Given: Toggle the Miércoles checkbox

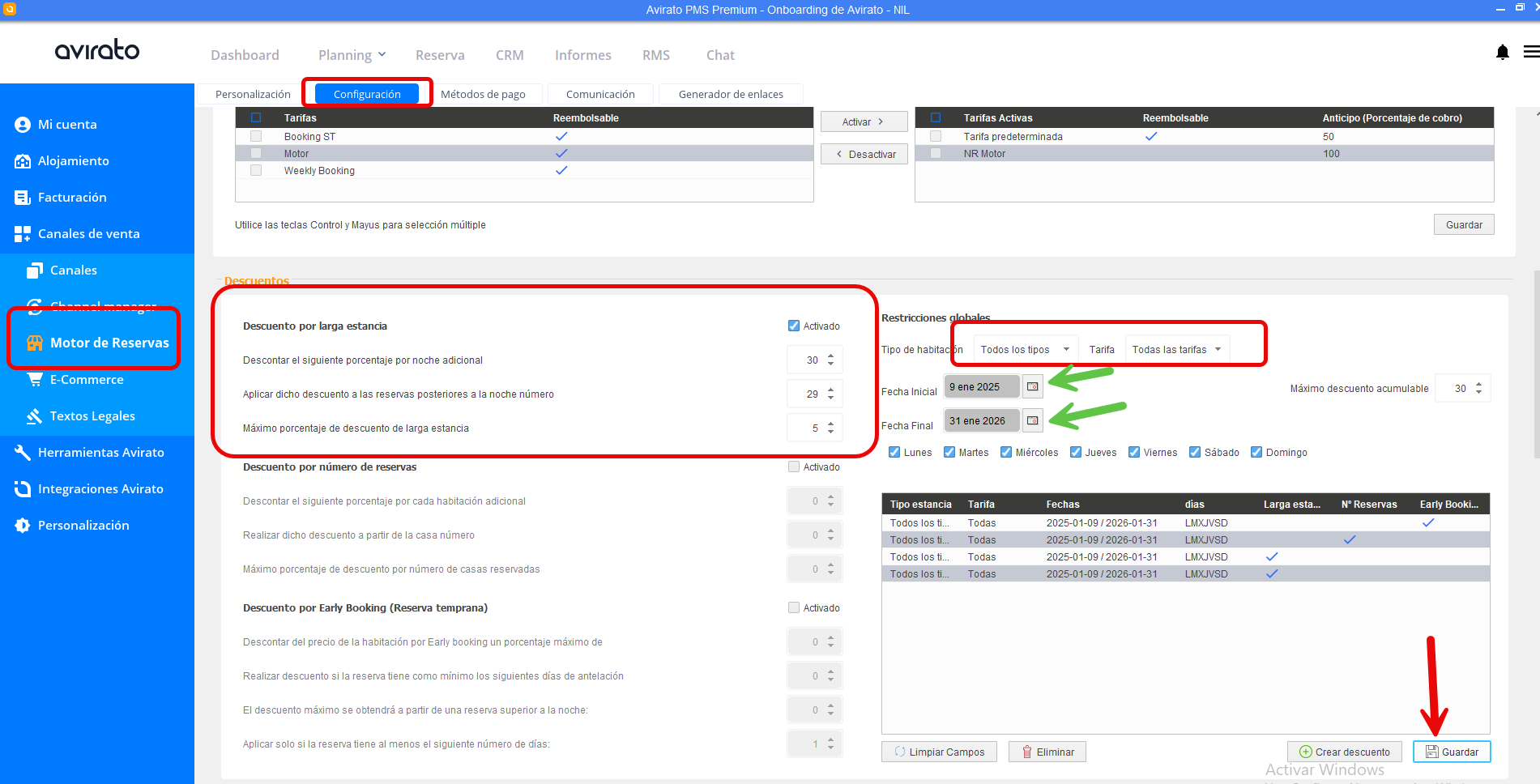Looking at the screenshot, I should [1006, 453].
